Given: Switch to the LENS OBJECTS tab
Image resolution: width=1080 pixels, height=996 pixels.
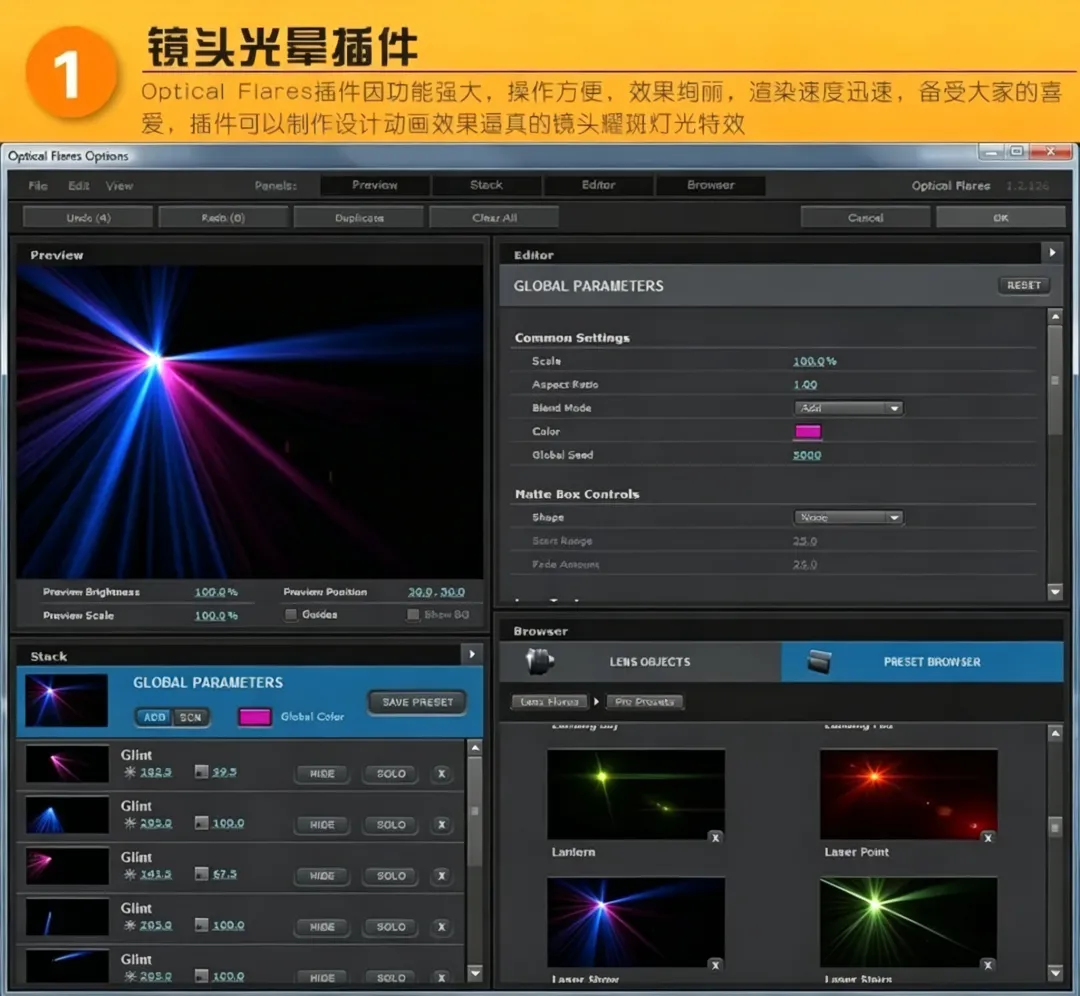Looking at the screenshot, I should [x=641, y=662].
